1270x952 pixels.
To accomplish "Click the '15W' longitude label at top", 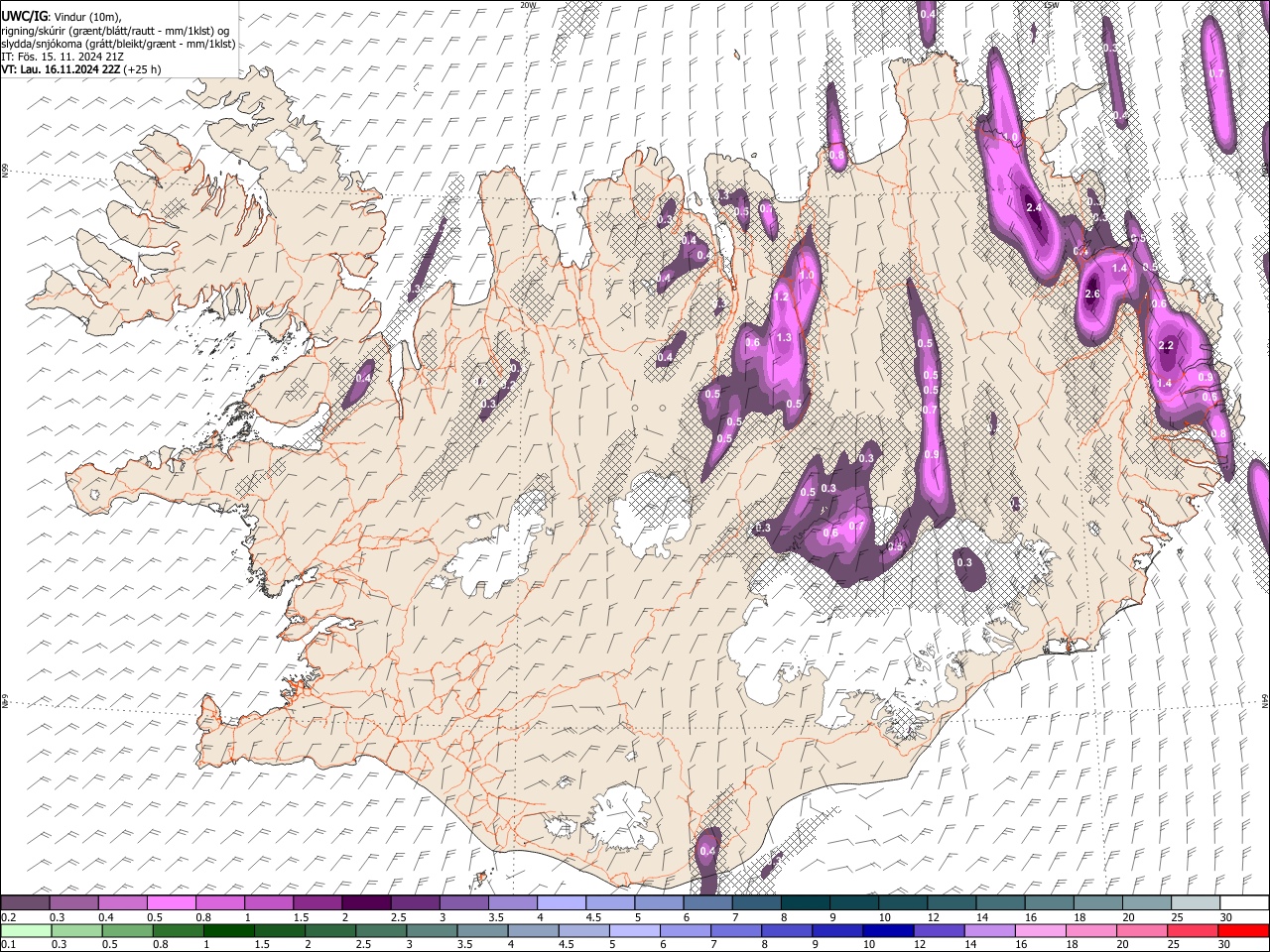I will coord(1052,5).
